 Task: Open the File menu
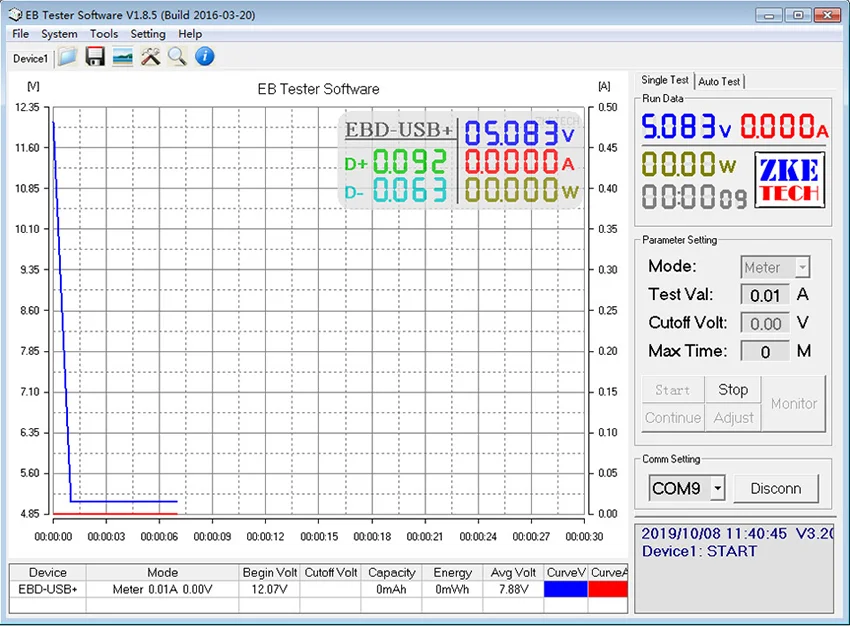(x=20, y=34)
